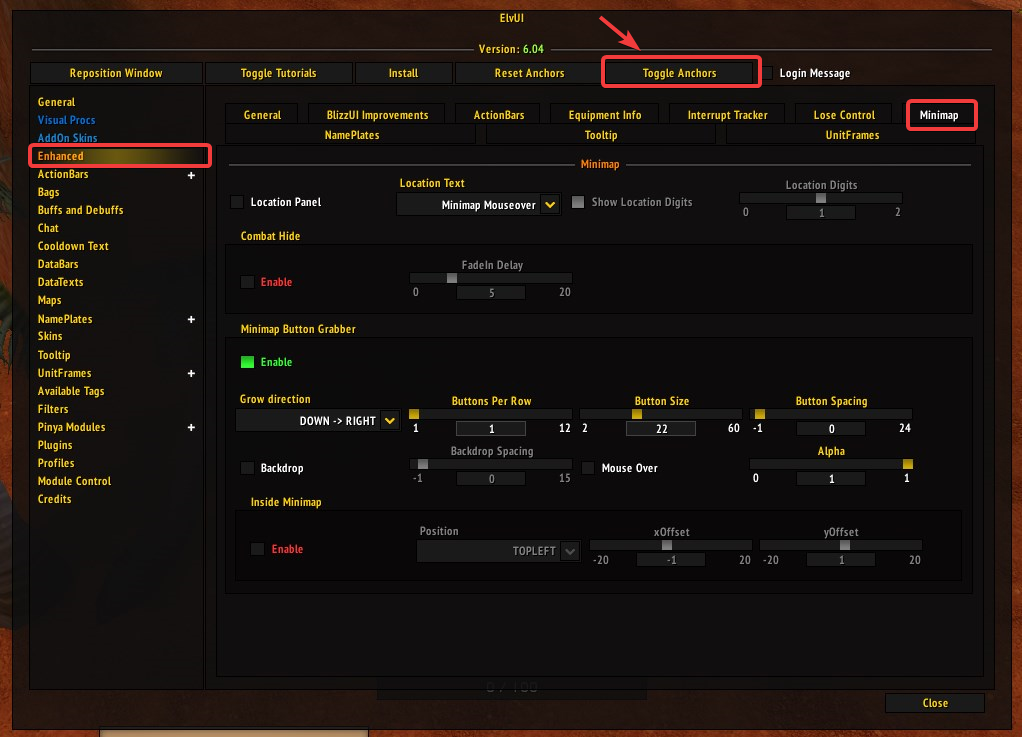Adjust the Button Spacing slider
Screen dimensions: 1022x737
831,414
